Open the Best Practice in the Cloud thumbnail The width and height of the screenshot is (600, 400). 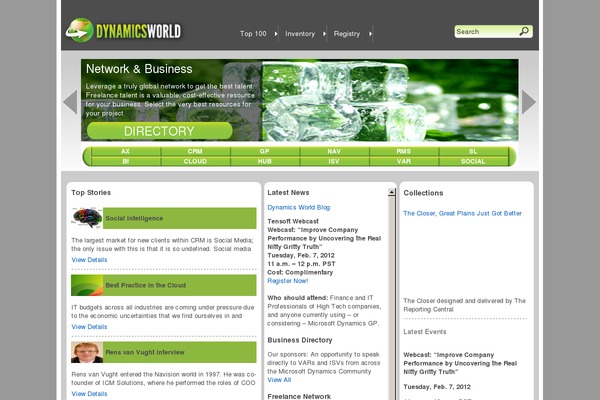click(x=87, y=285)
